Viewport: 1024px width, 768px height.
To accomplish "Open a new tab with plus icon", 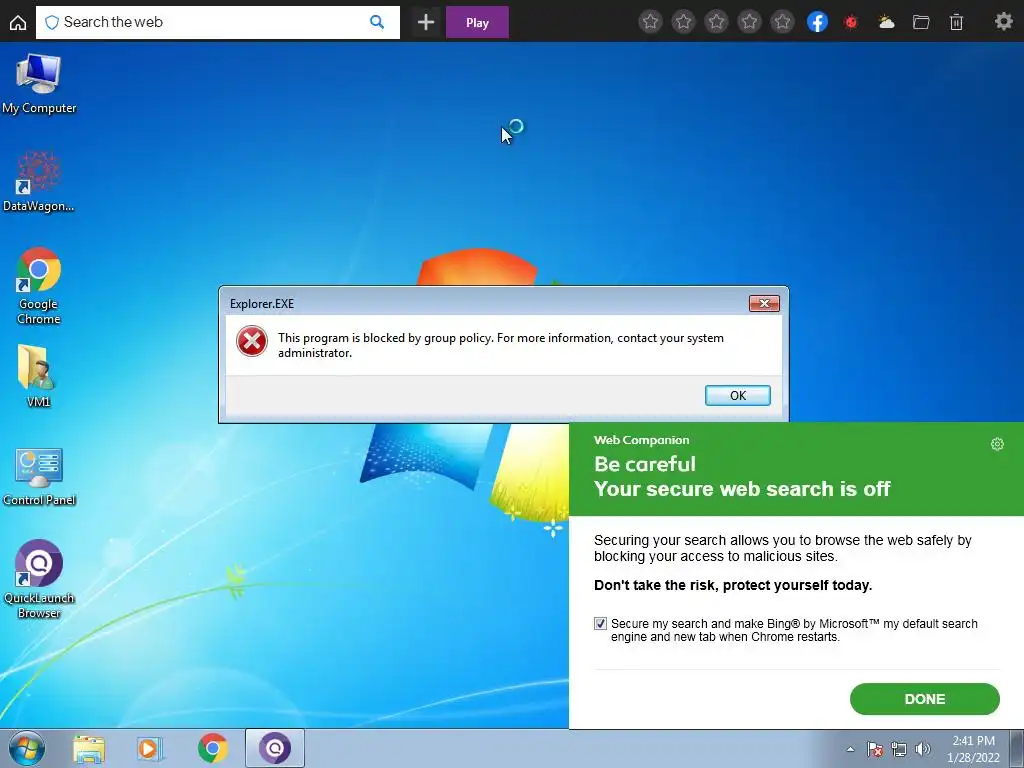I will (x=426, y=22).
